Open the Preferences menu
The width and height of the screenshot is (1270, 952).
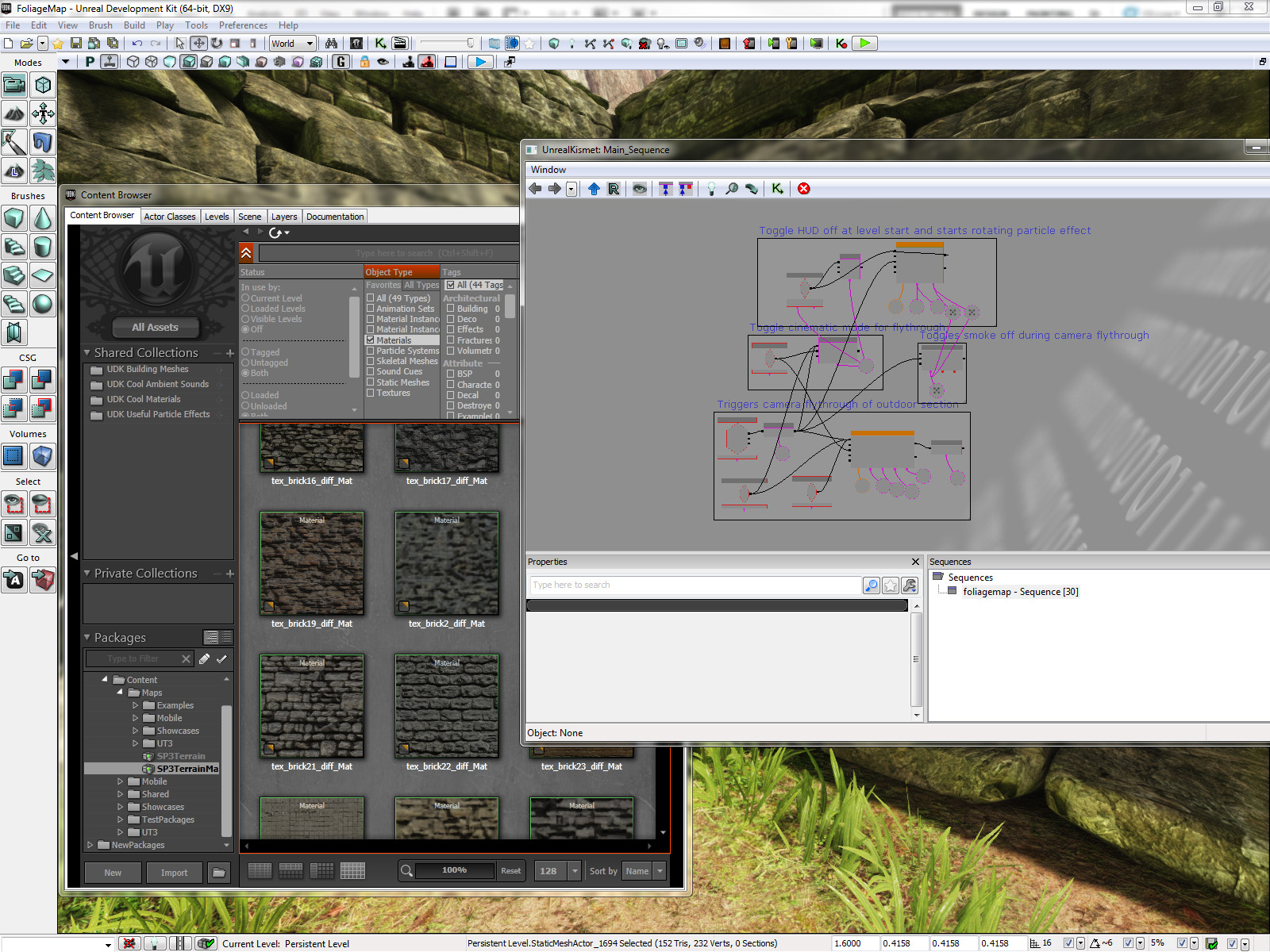tap(243, 25)
